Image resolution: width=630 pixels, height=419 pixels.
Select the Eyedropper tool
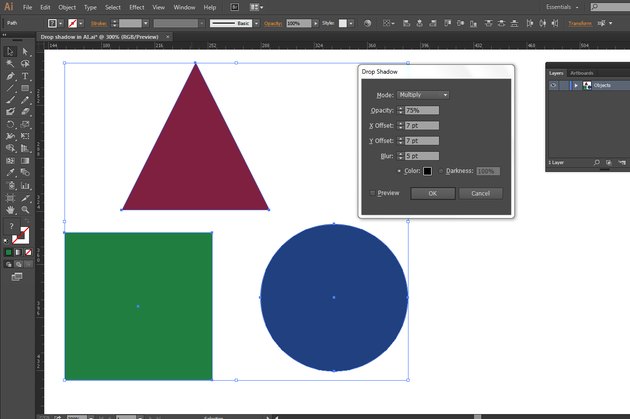tap(10, 173)
